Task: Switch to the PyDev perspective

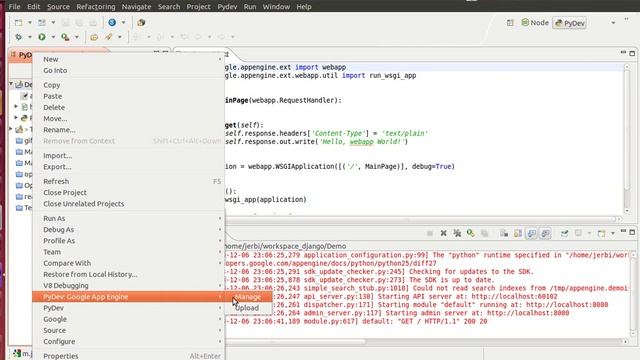Action: tap(570, 23)
